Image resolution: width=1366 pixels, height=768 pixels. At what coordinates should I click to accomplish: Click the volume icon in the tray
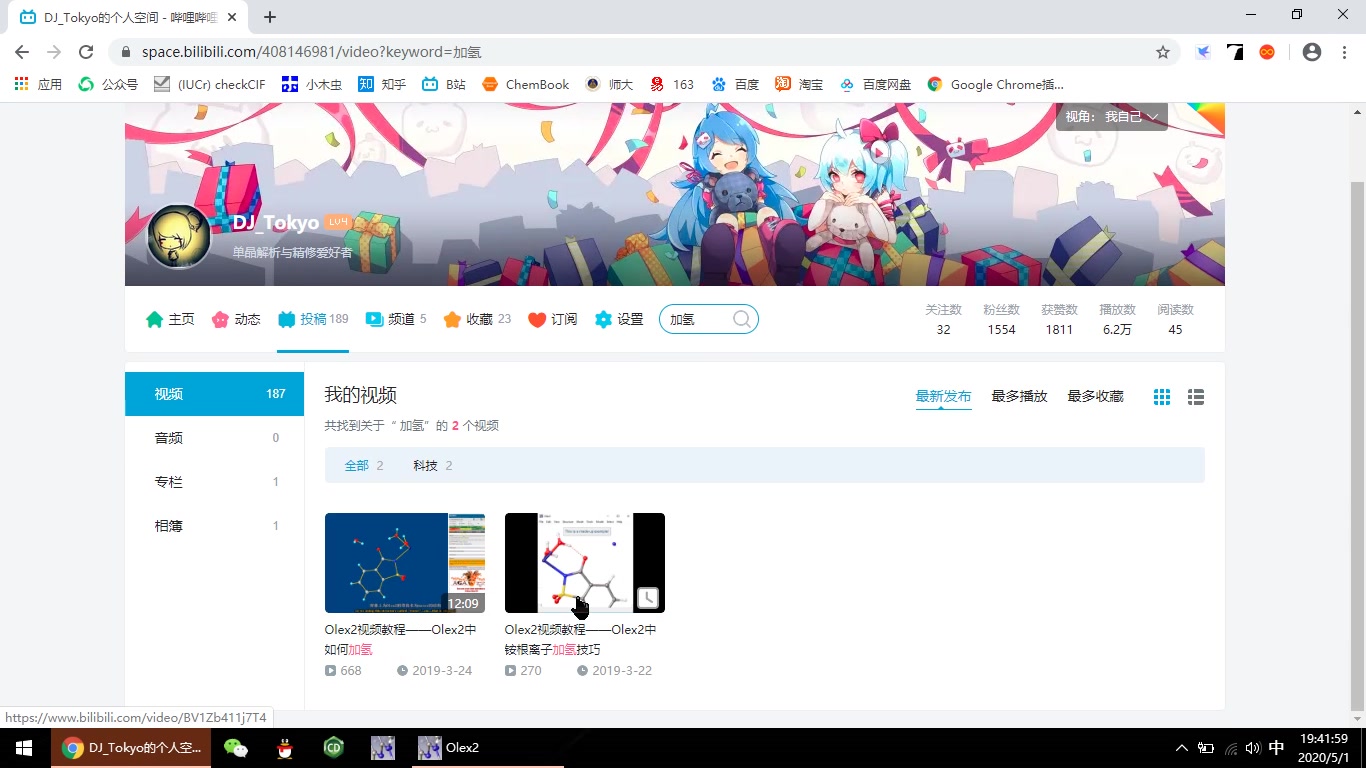click(1253, 748)
